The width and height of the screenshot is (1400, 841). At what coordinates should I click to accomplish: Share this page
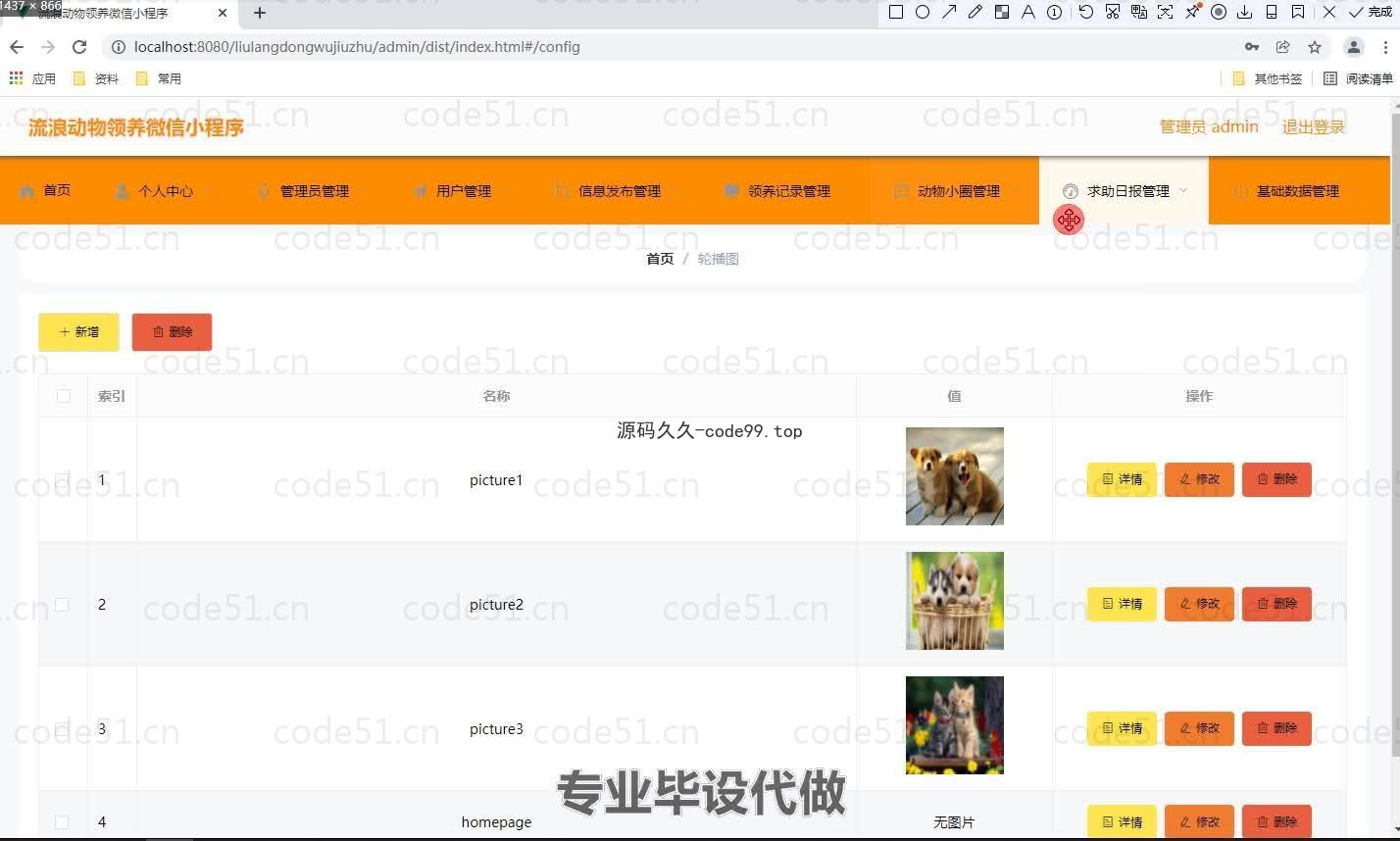[x=1282, y=47]
